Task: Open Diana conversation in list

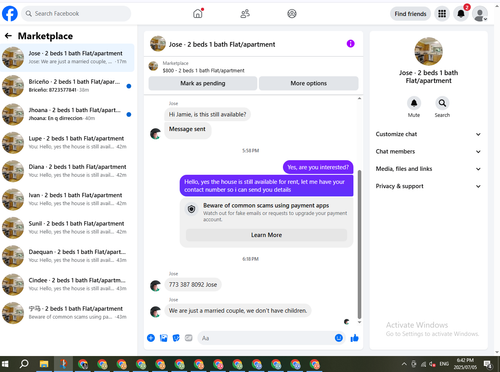Action: [x=67, y=171]
